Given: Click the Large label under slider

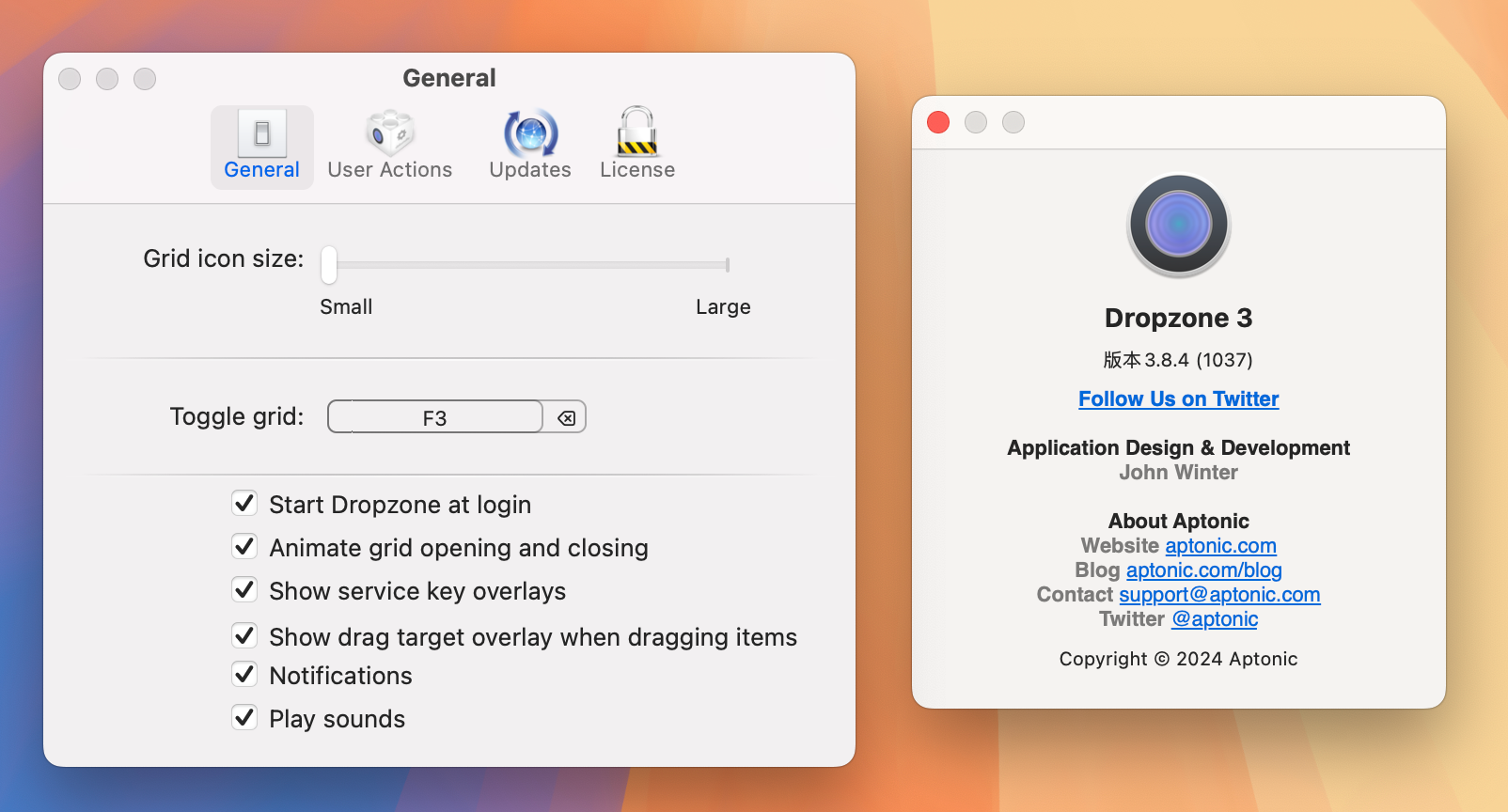Looking at the screenshot, I should click(x=723, y=307).
